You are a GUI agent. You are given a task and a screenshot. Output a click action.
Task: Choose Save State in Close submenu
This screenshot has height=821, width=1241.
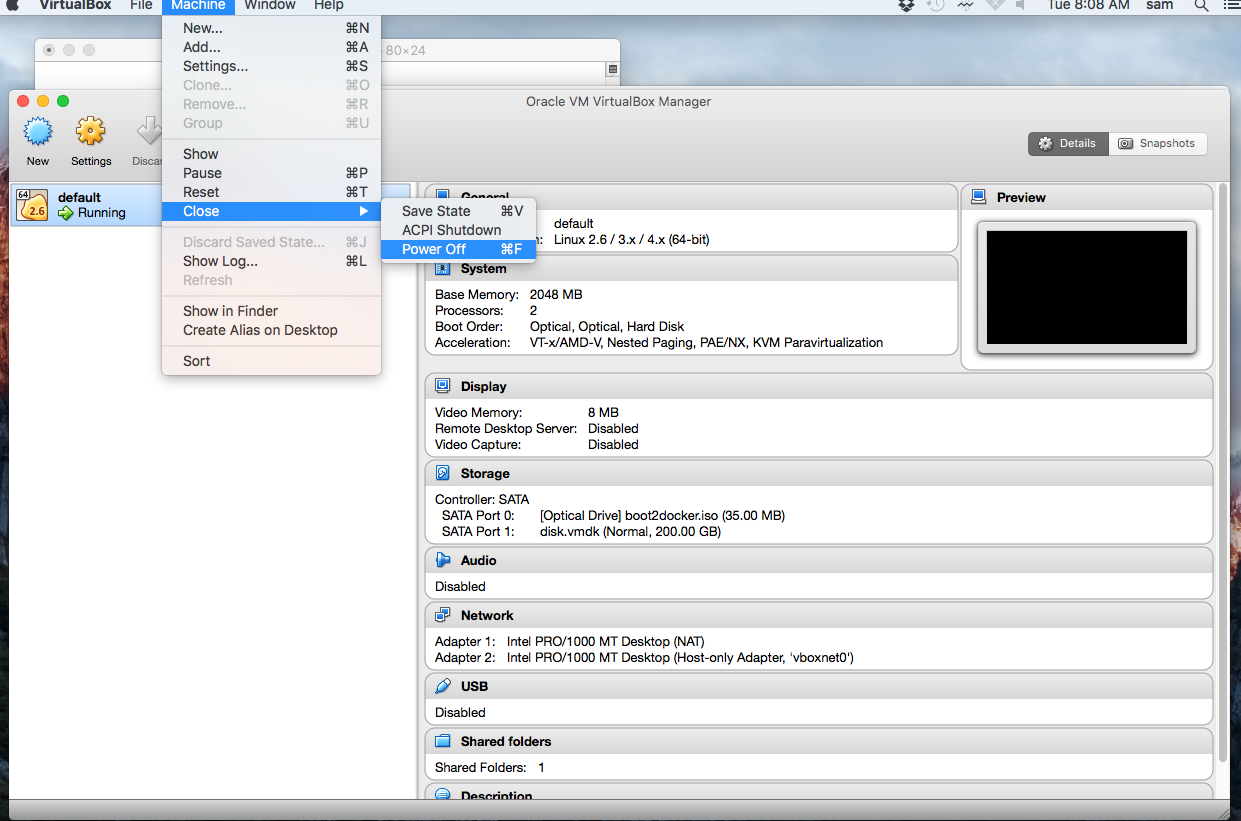tap(458, 211)
